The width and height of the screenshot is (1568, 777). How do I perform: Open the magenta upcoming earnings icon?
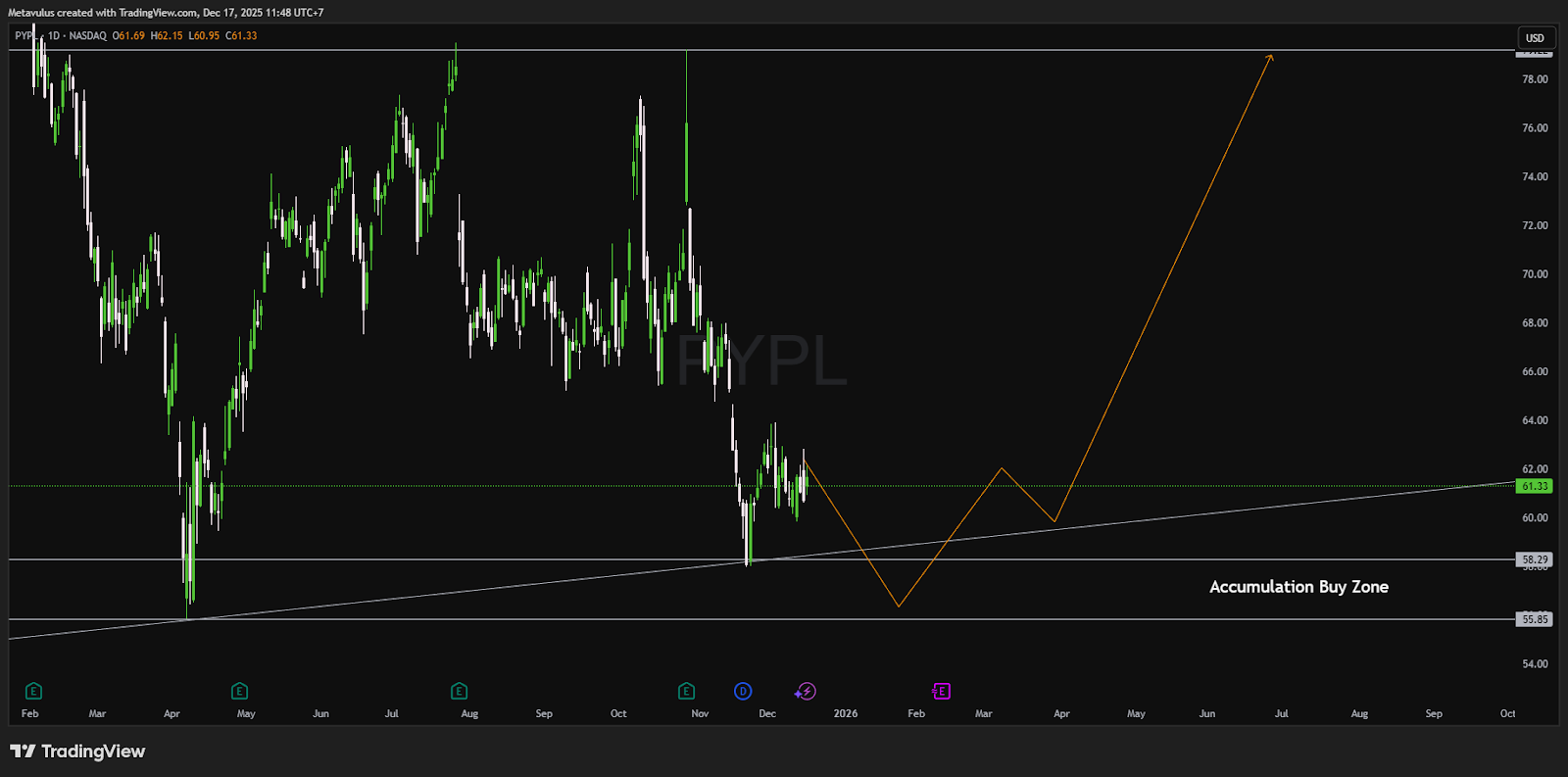(941, 691)
